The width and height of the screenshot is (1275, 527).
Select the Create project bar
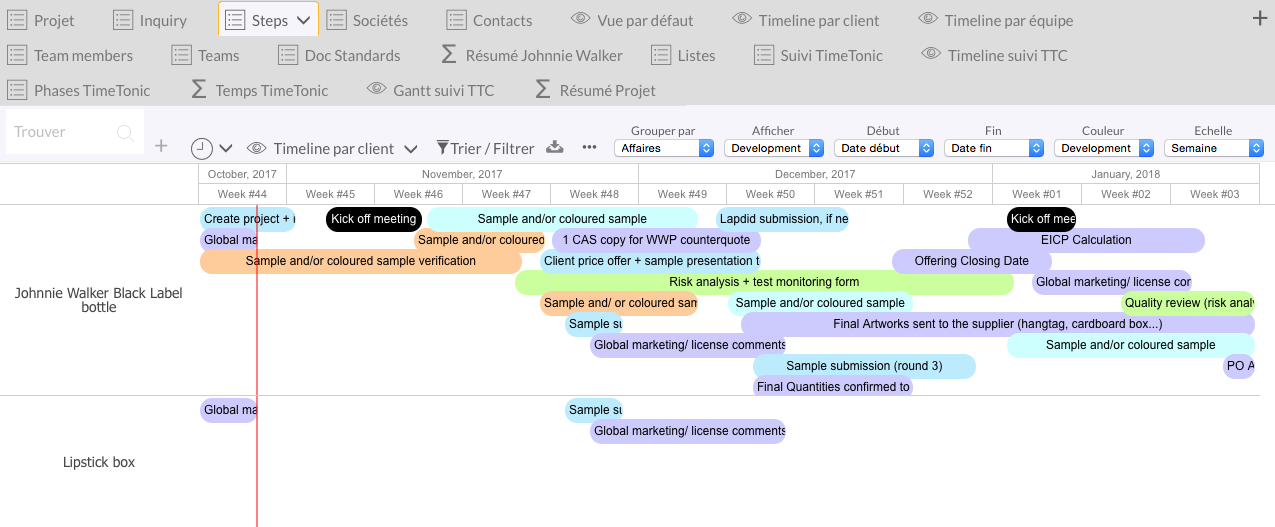point(248,219)
